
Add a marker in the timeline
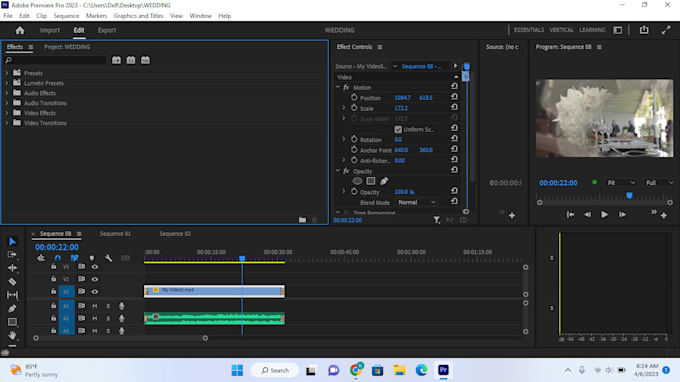point(92,258)
